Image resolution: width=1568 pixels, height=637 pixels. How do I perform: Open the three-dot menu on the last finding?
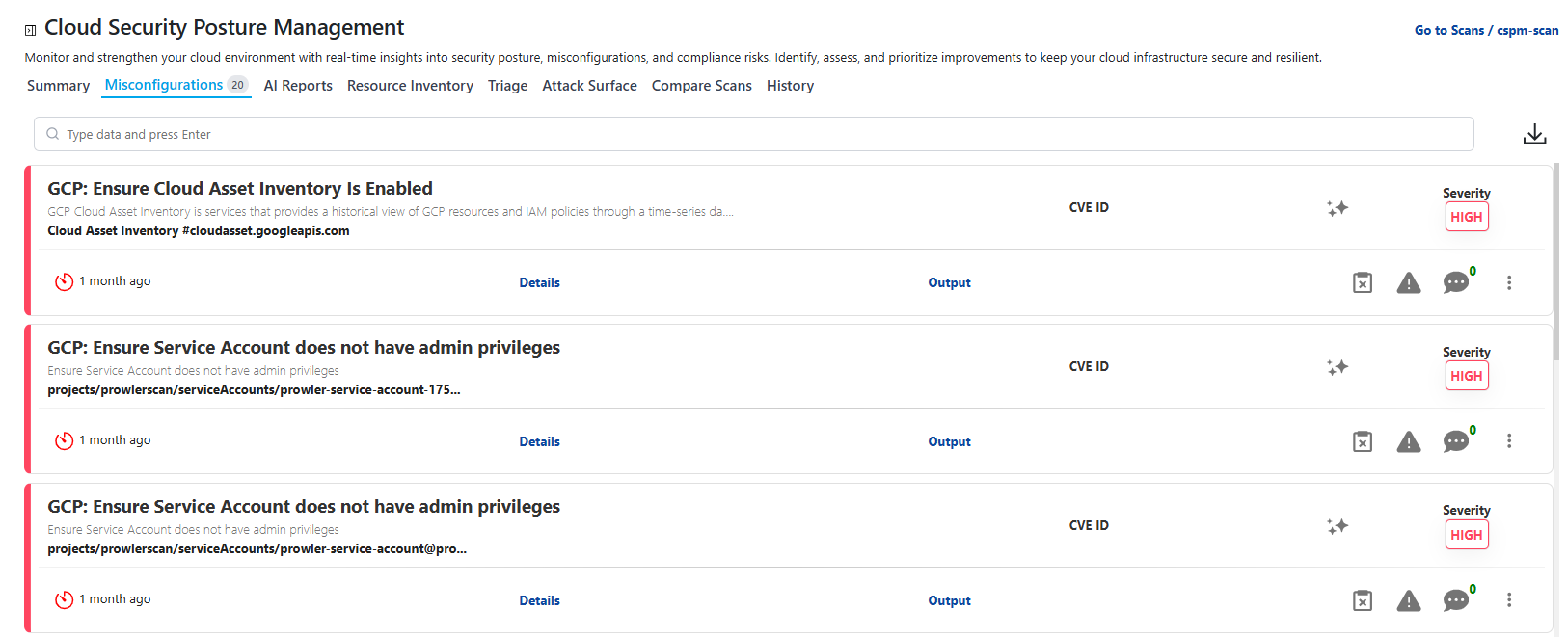click(1510, 599)
